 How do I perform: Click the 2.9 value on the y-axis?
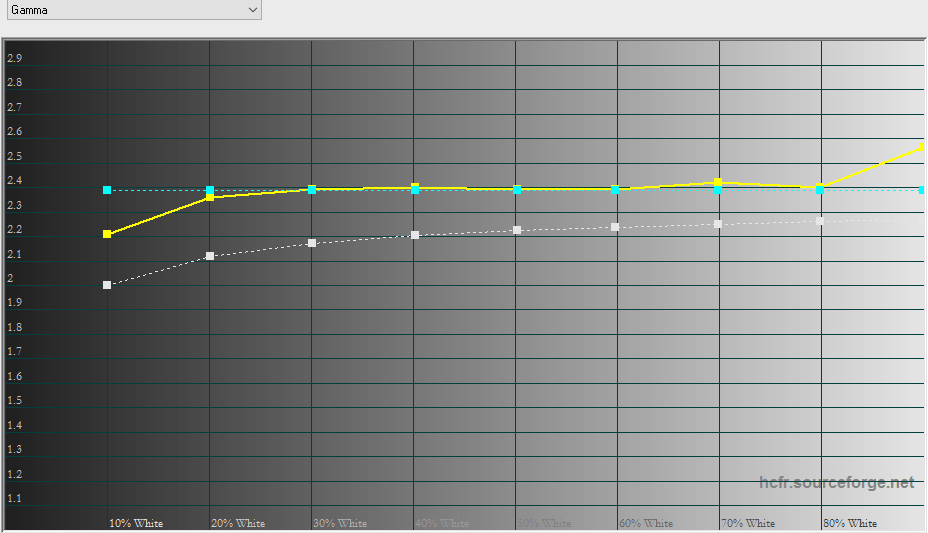(14, 58)
